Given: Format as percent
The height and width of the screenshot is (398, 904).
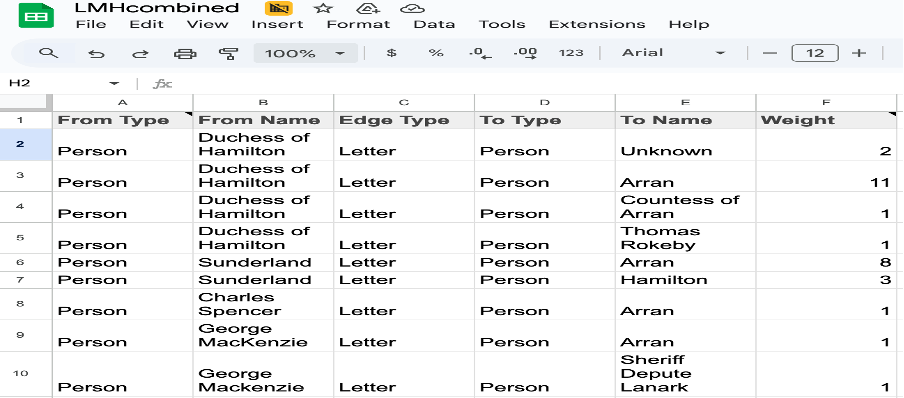Looking at the screenshot, I should tap(436, 53).
